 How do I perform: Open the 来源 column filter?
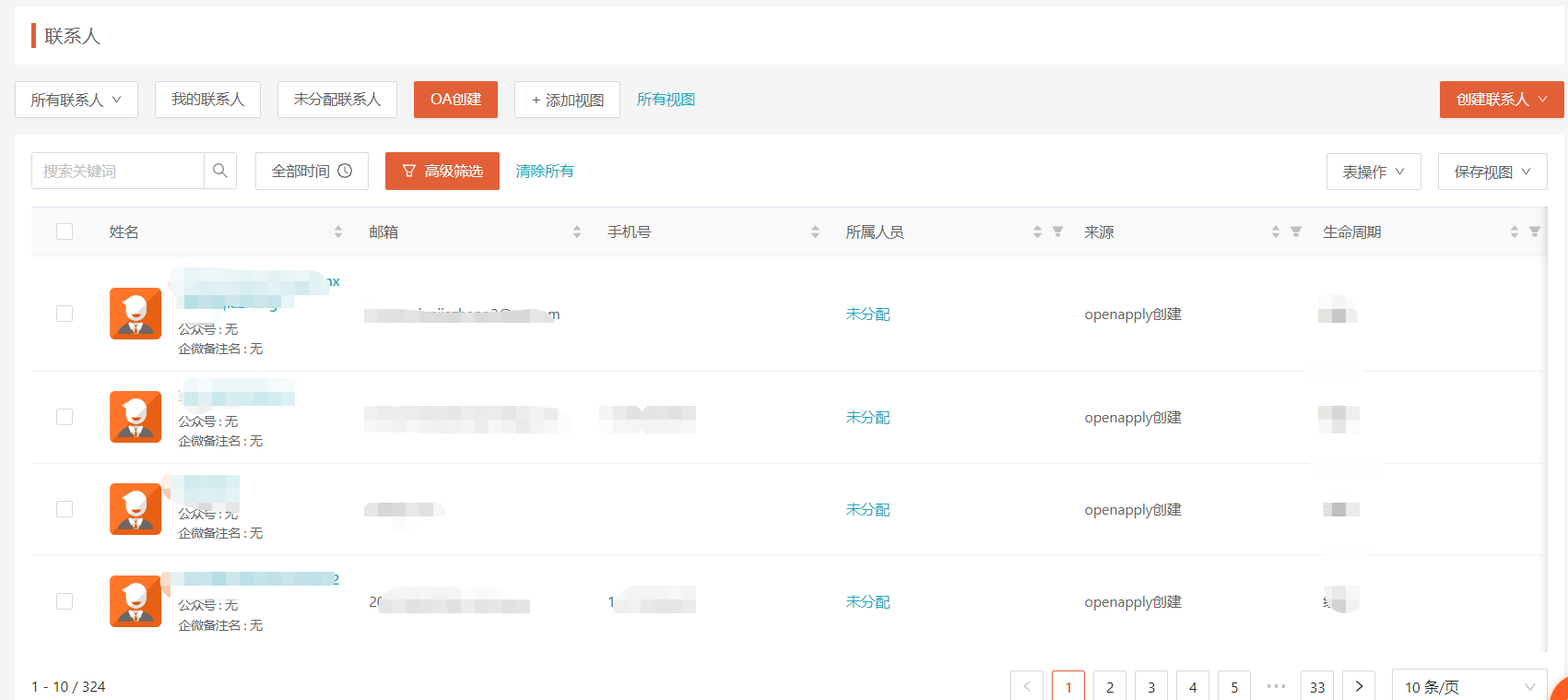pos(1296,231)
